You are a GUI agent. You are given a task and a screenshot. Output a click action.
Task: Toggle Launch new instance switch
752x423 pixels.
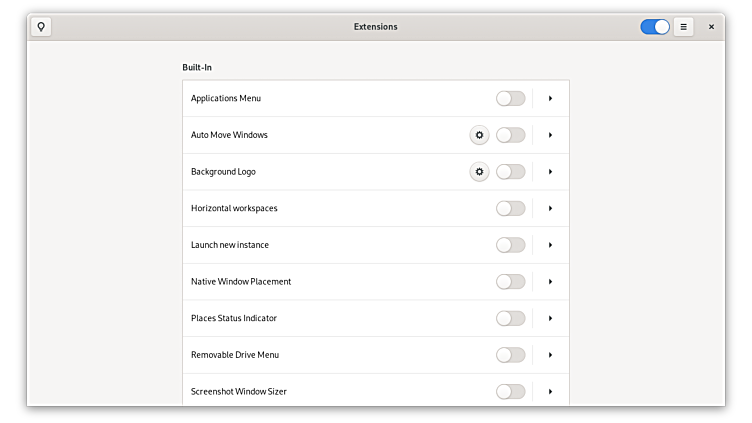510,245
